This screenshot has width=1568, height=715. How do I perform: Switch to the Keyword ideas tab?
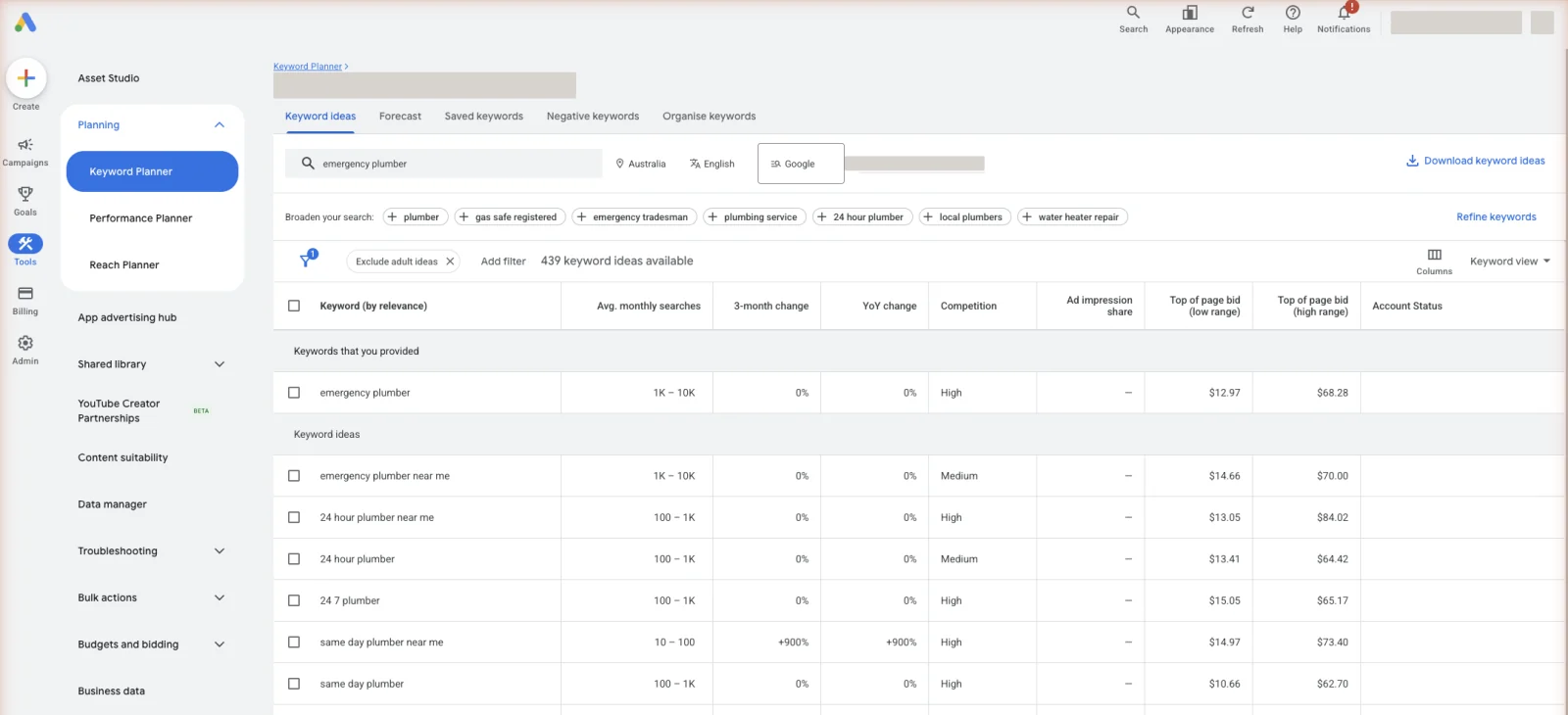320,116
